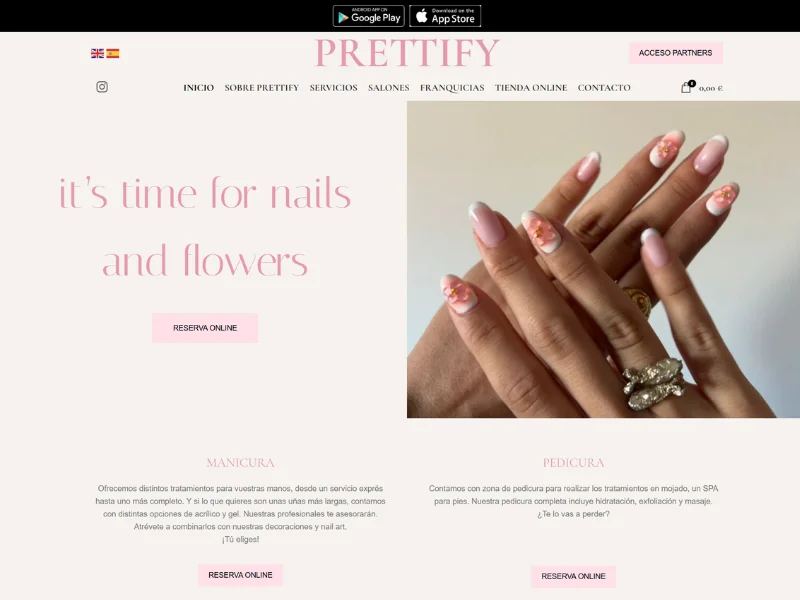Switch language with the Spanish flag
The height and width of the screenshot is (600, 800).
(x=113, y=53)
